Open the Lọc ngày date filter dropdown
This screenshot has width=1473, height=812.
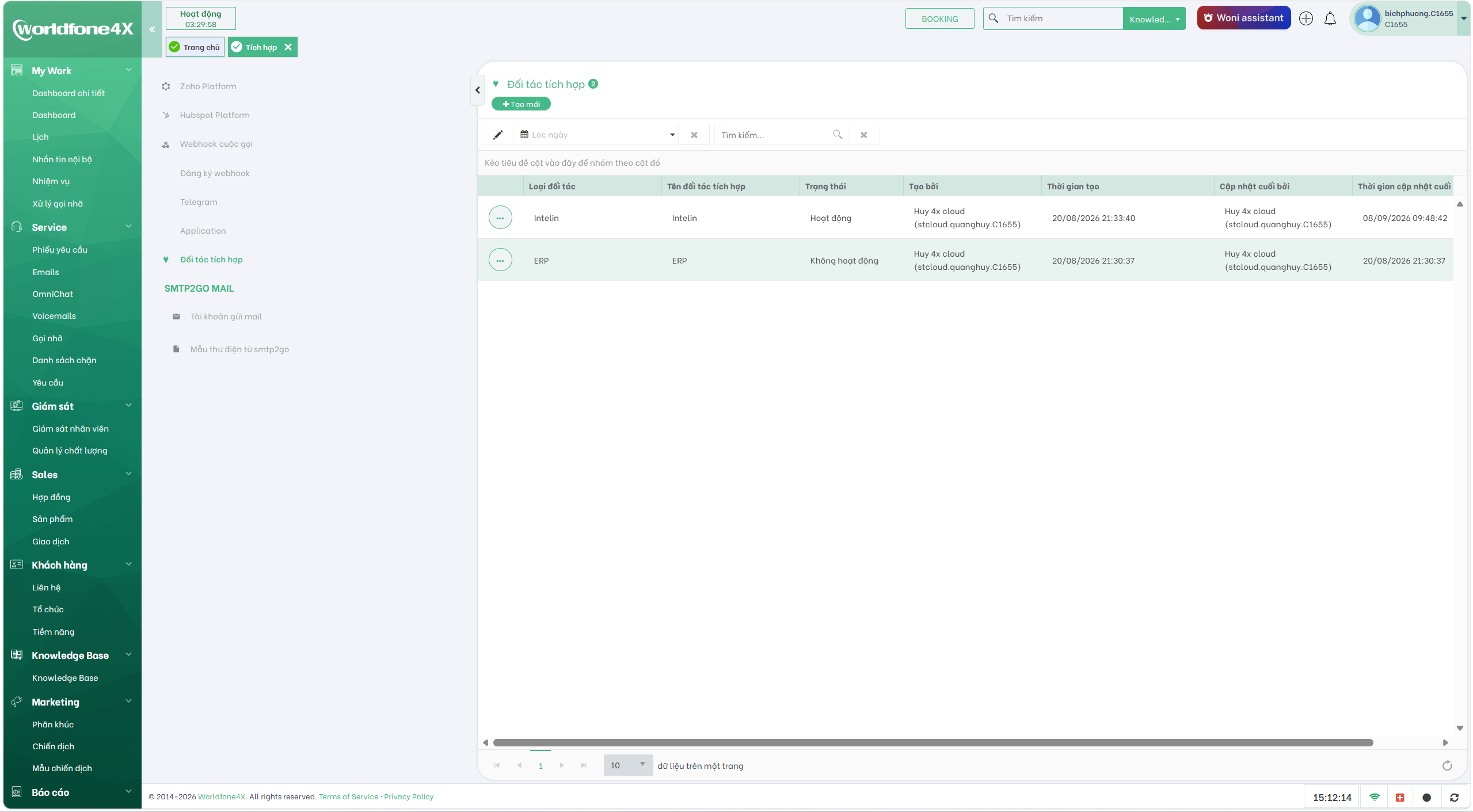tap(672, 135)
